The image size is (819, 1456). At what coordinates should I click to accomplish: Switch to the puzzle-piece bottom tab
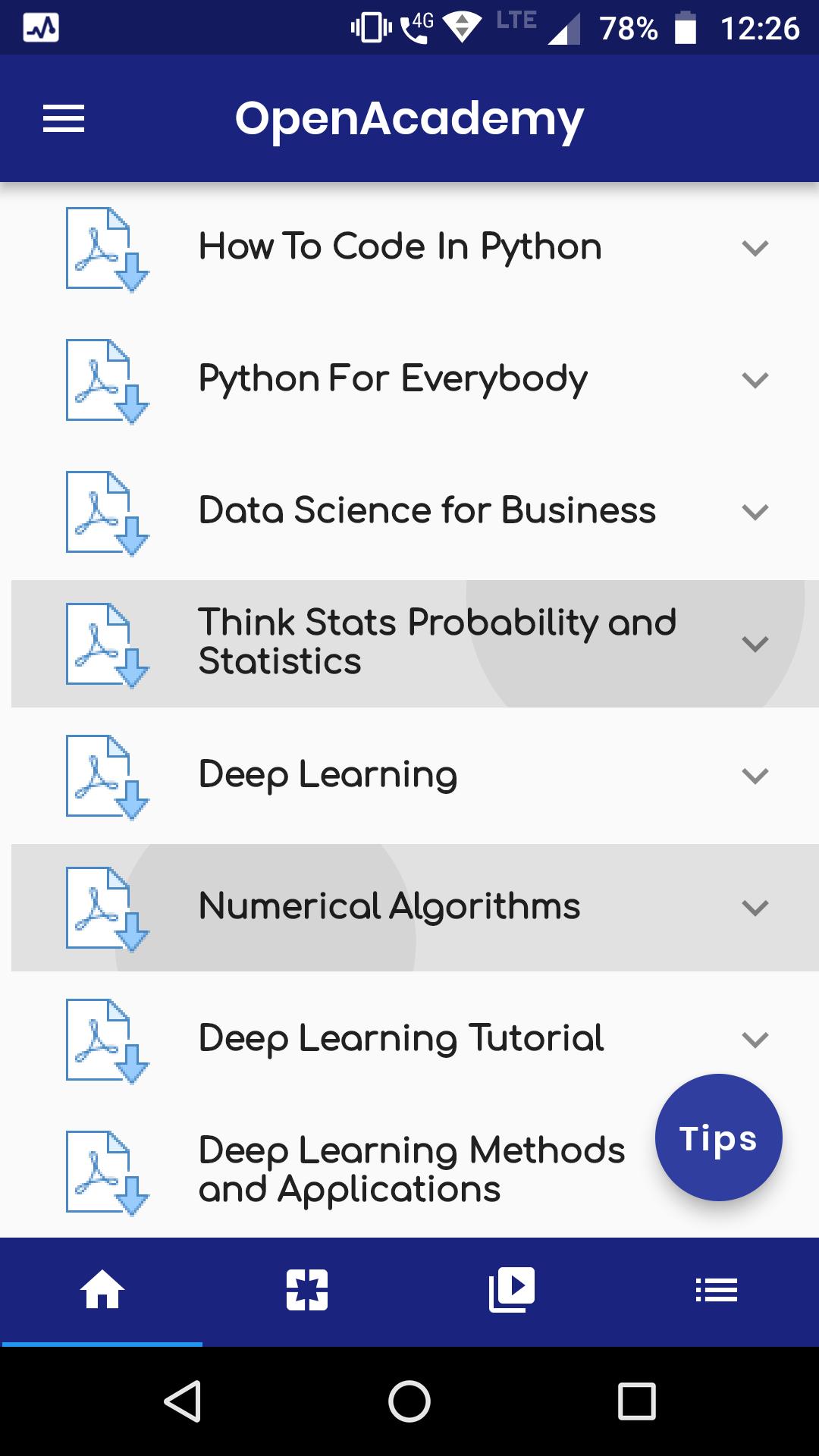tap(307, 1290)
